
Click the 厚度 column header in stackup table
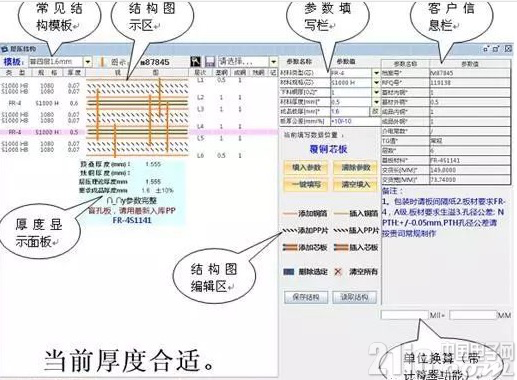click(x=74, y=72)
